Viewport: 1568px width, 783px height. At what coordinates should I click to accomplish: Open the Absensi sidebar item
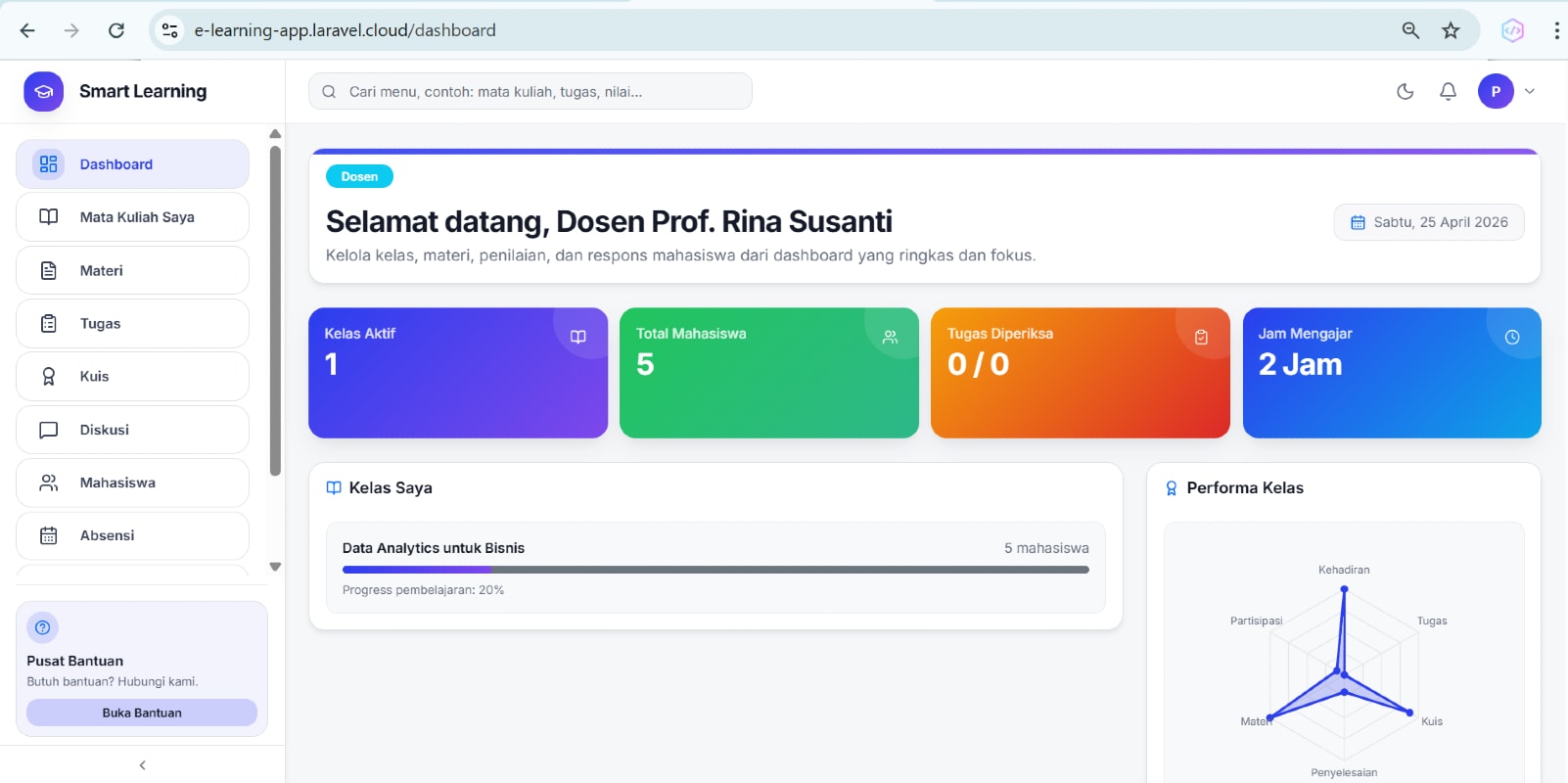132,535
